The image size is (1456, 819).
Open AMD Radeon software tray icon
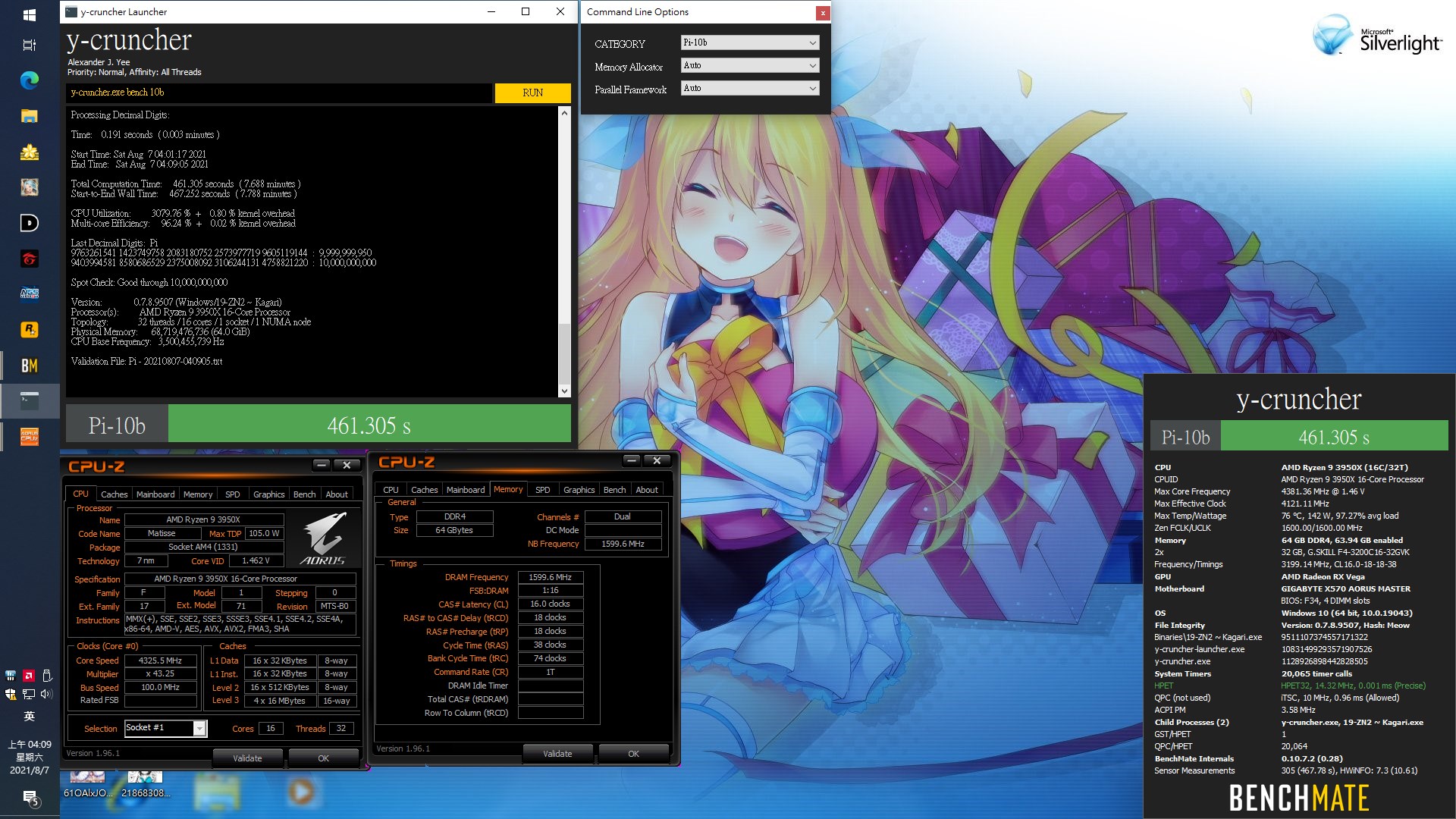(28, 675)
